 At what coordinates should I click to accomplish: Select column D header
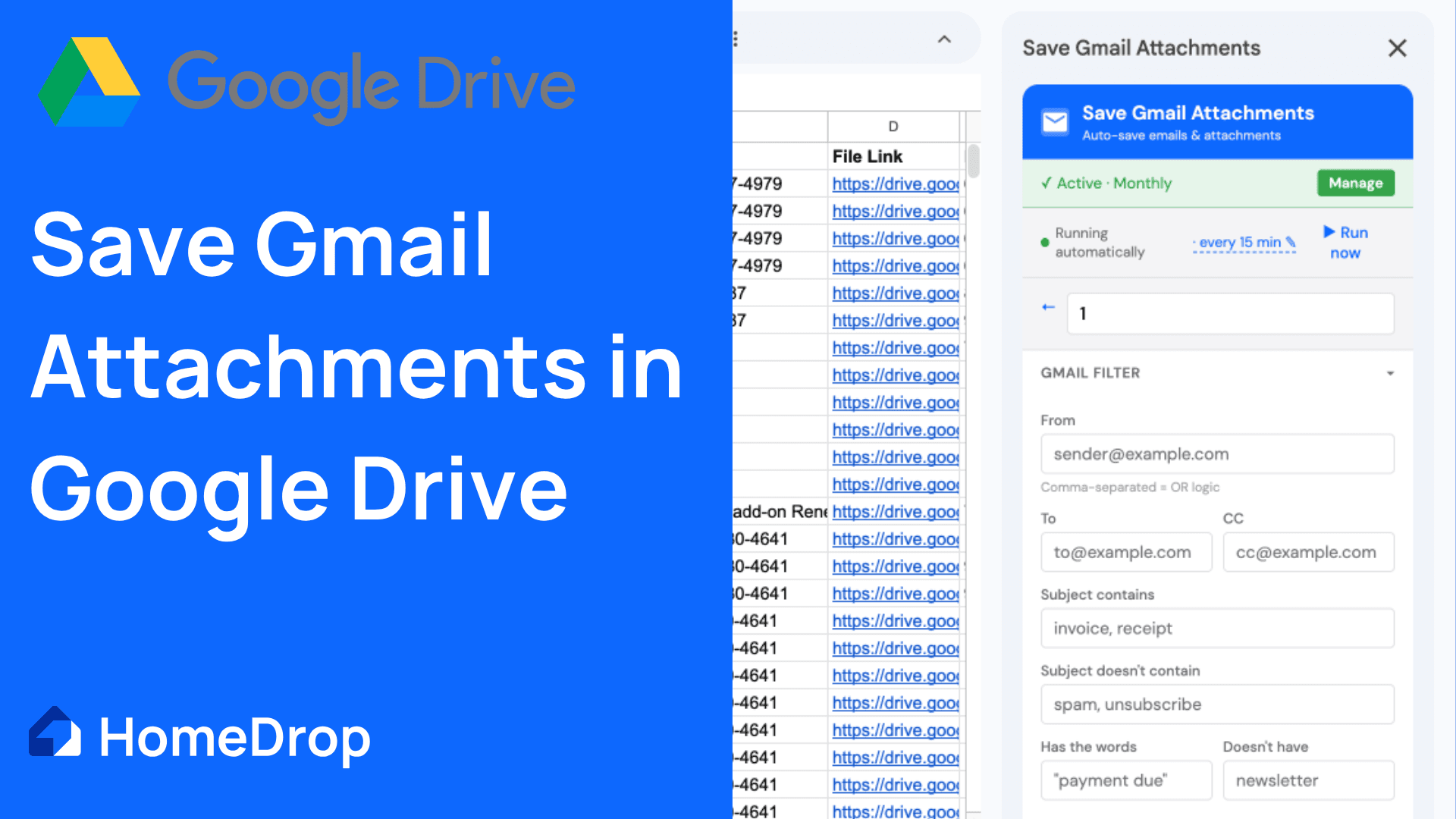tap(893, 127)
